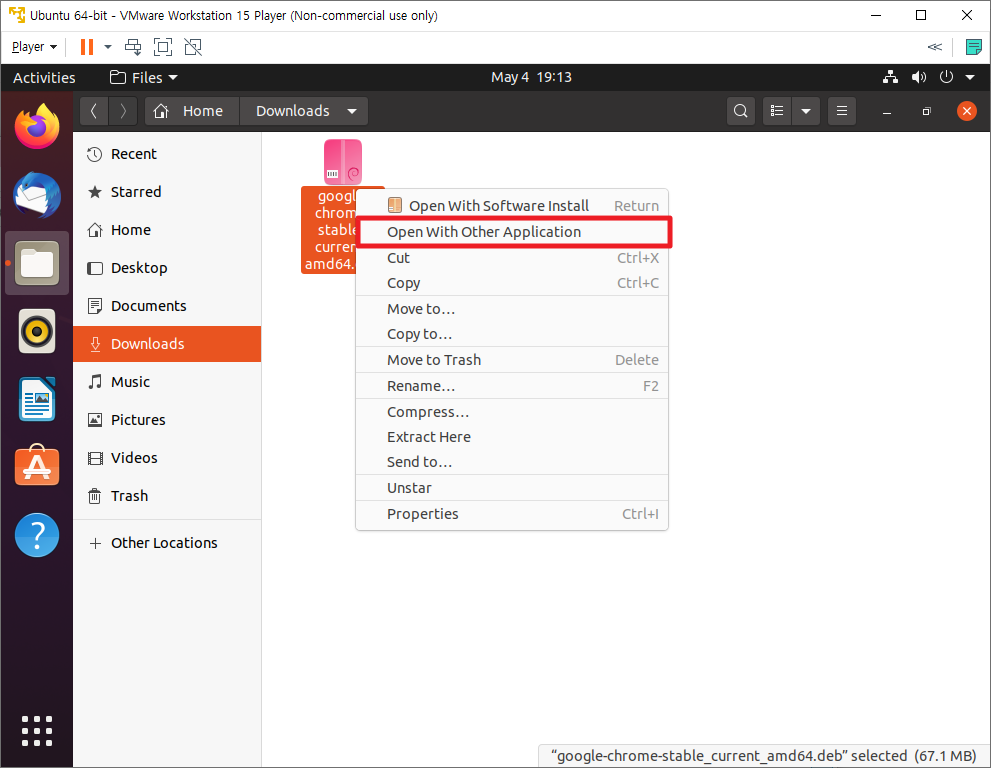Minimize the Files window
This screenshot has width=991, height=768.
click(x=887, y=111)
